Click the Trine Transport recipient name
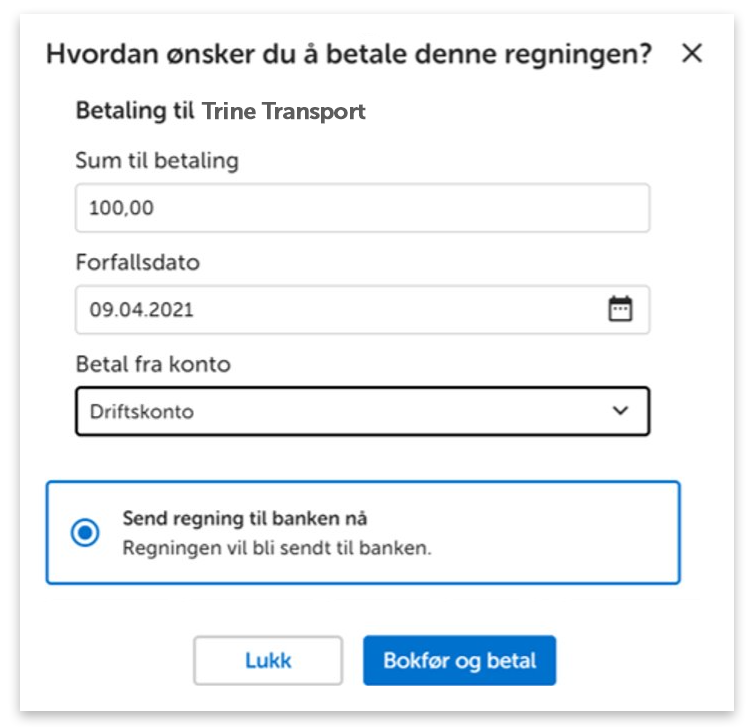750x727 pixels. pos(284,111)
